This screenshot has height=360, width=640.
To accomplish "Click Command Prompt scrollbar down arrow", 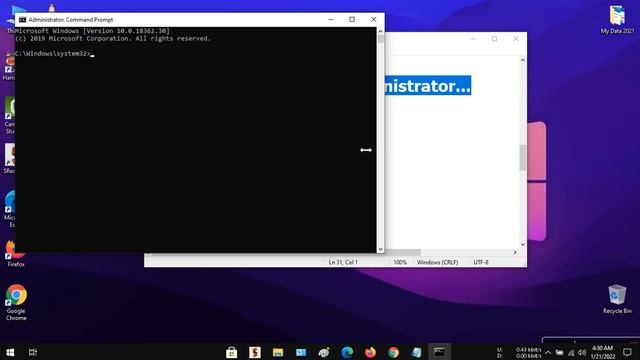I will (380, 249).
